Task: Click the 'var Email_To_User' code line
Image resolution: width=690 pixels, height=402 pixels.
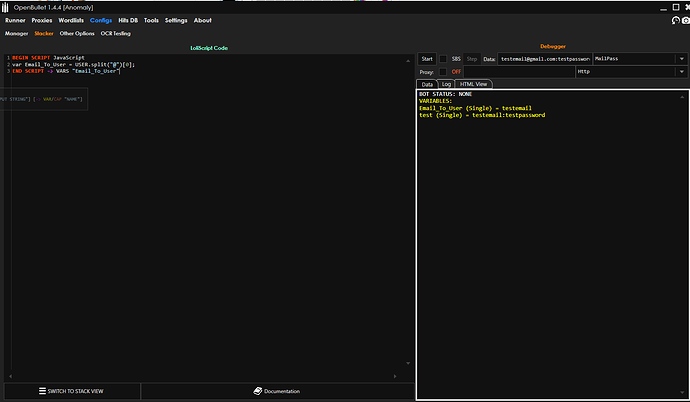Action: coord(73,64)
